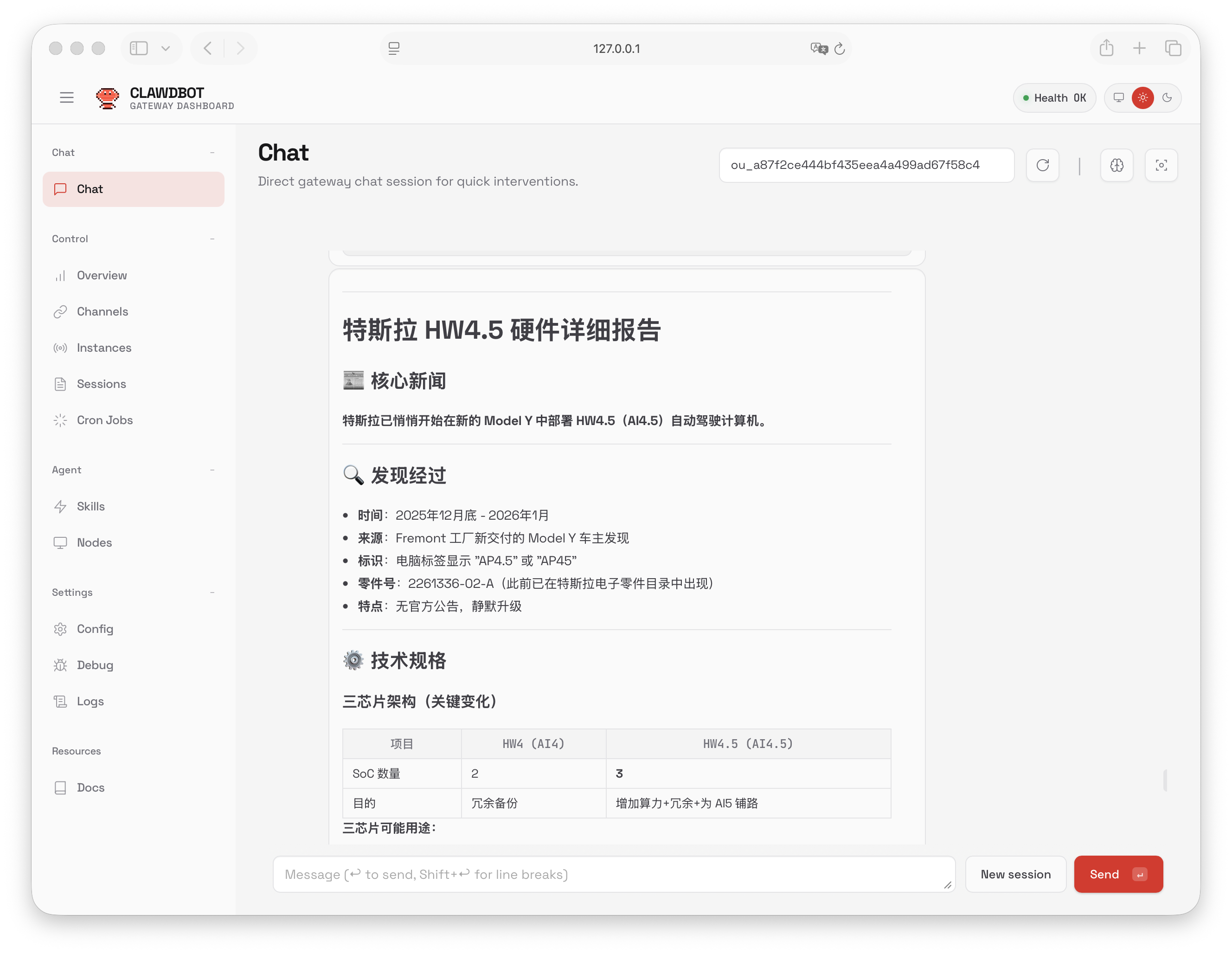Click the Safari translate icon
1232x954 pixels.
pos(819,49)
